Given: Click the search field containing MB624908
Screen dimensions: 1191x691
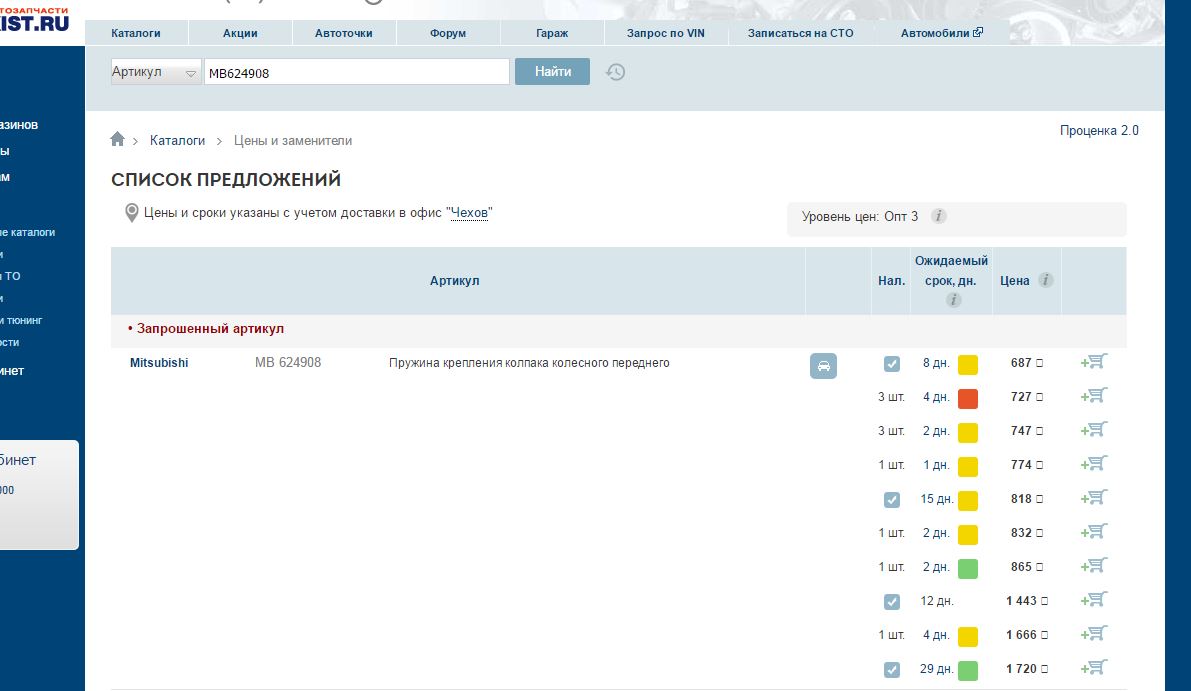Looking at the screenshot, I should pyautogui.click(x=356, y=73).
